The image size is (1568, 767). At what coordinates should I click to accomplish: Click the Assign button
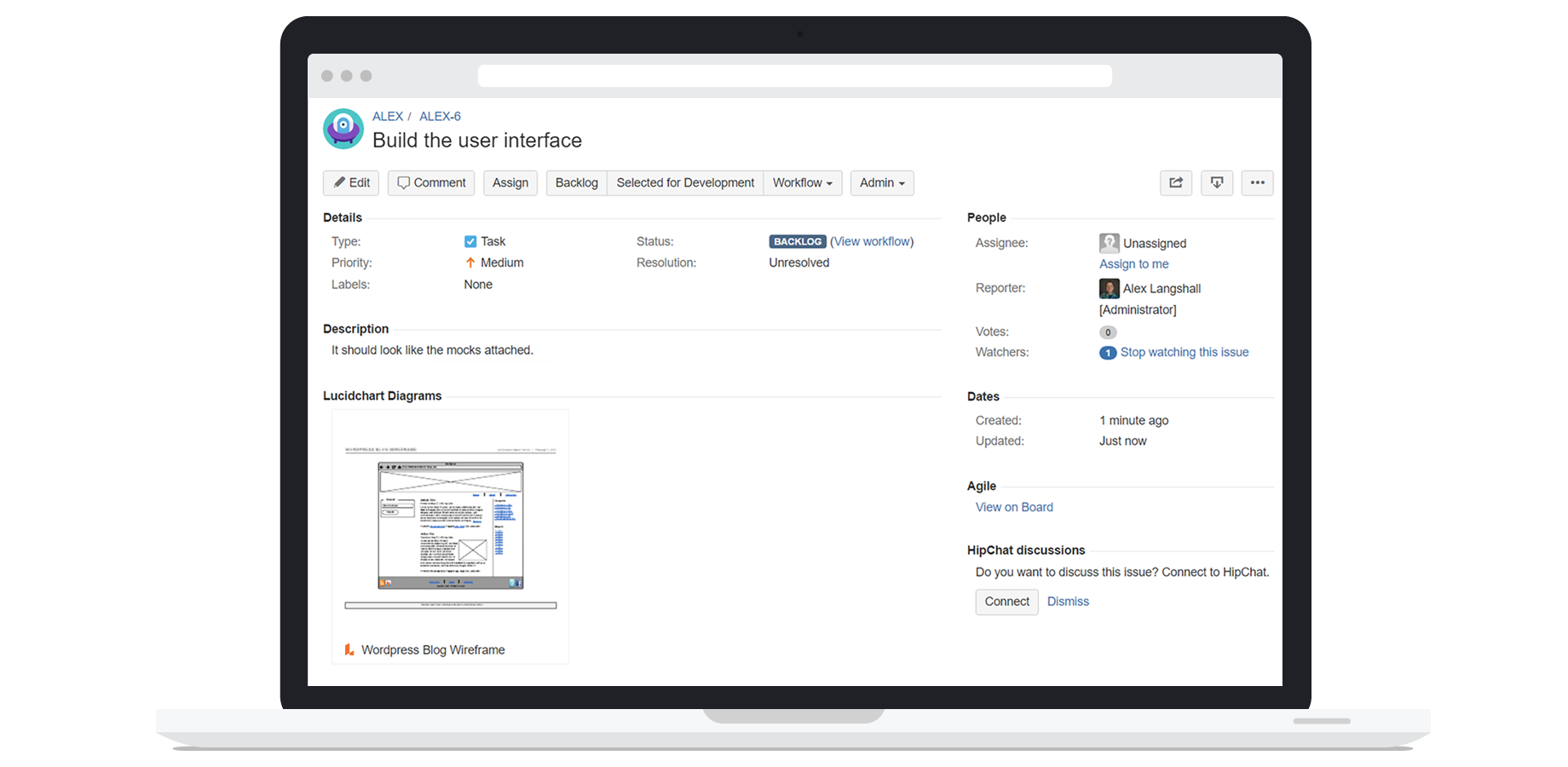[510, 182]
